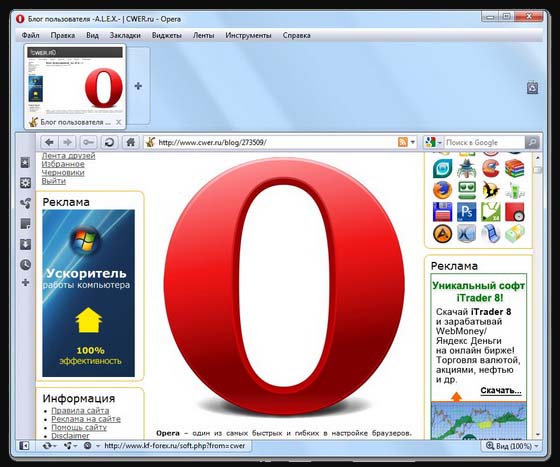
Task: Open the Справка menu
Action: coord(296,35)
